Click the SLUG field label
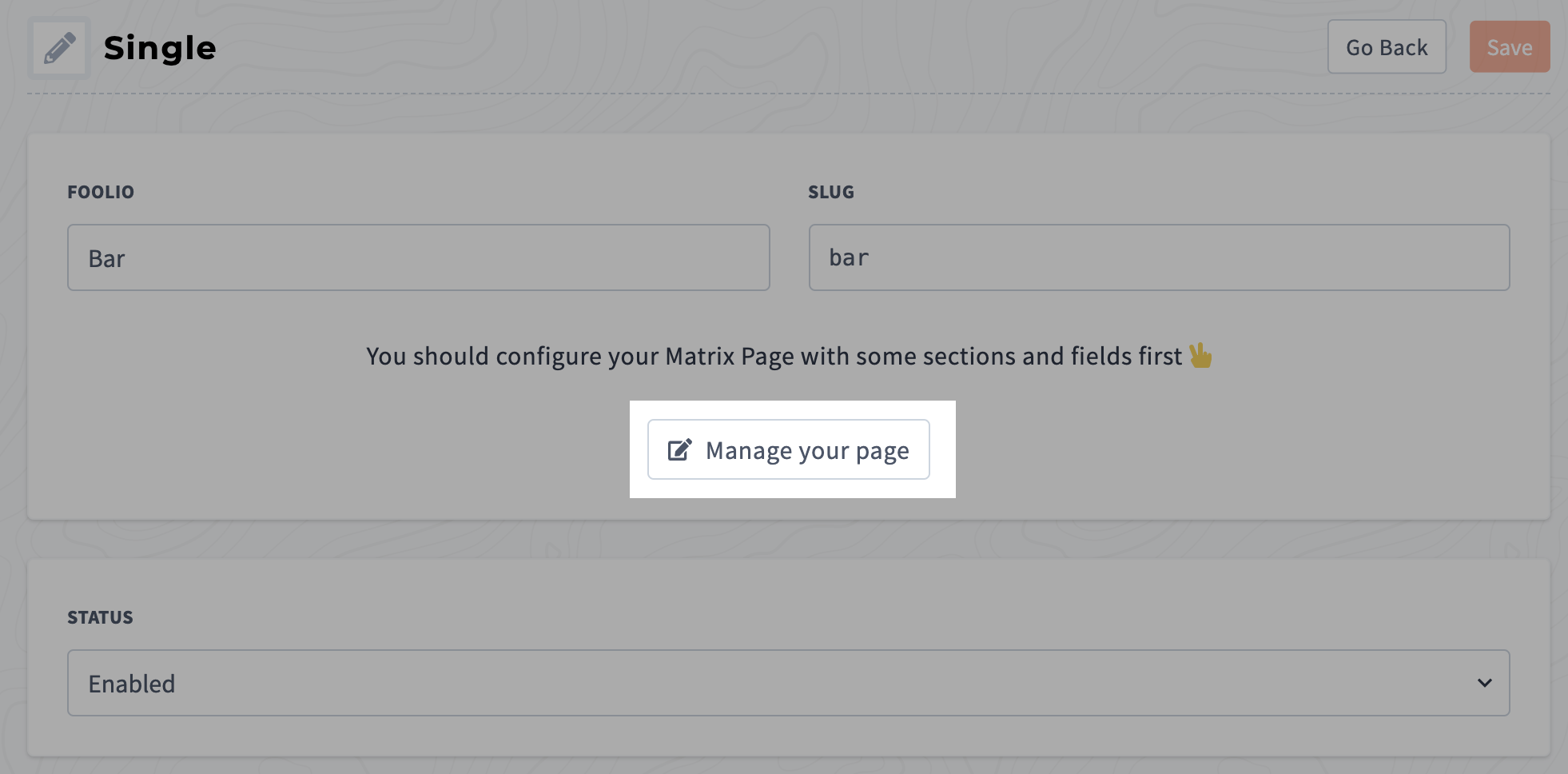Screen dimensions: 1568x774 click(830, 192)
